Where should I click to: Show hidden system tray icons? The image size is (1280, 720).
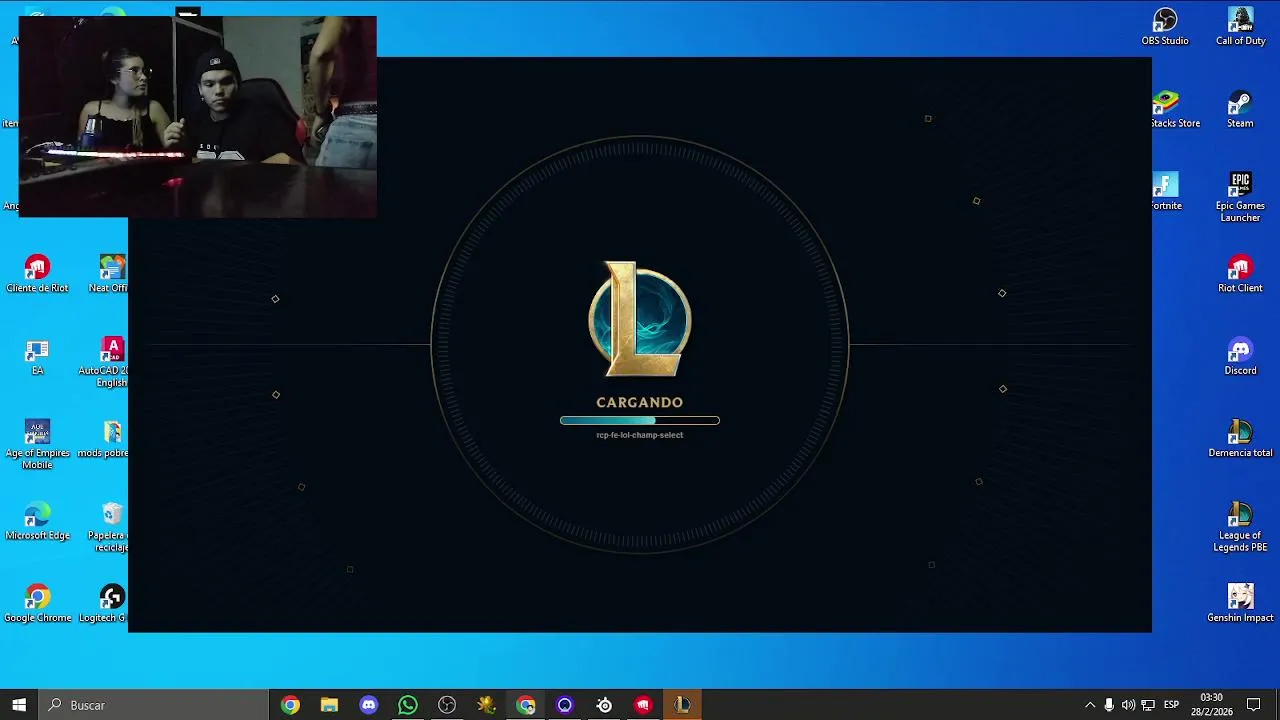point(1090,705)
